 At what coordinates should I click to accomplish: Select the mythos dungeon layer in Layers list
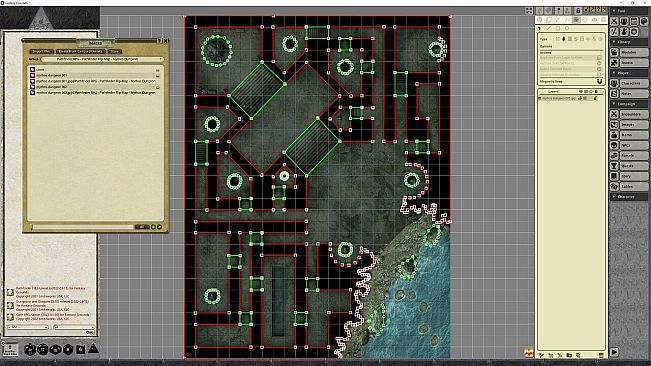pos(559,98)
